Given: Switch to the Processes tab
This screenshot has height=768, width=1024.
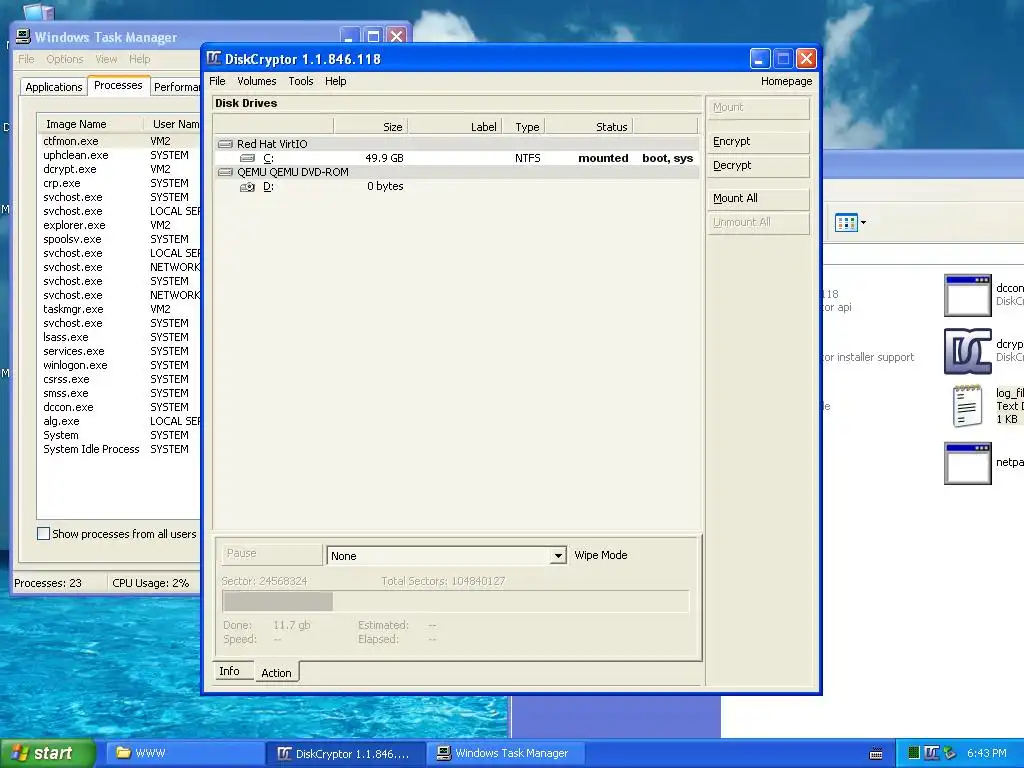Looking at the screenshot, I should pos(118,86).
